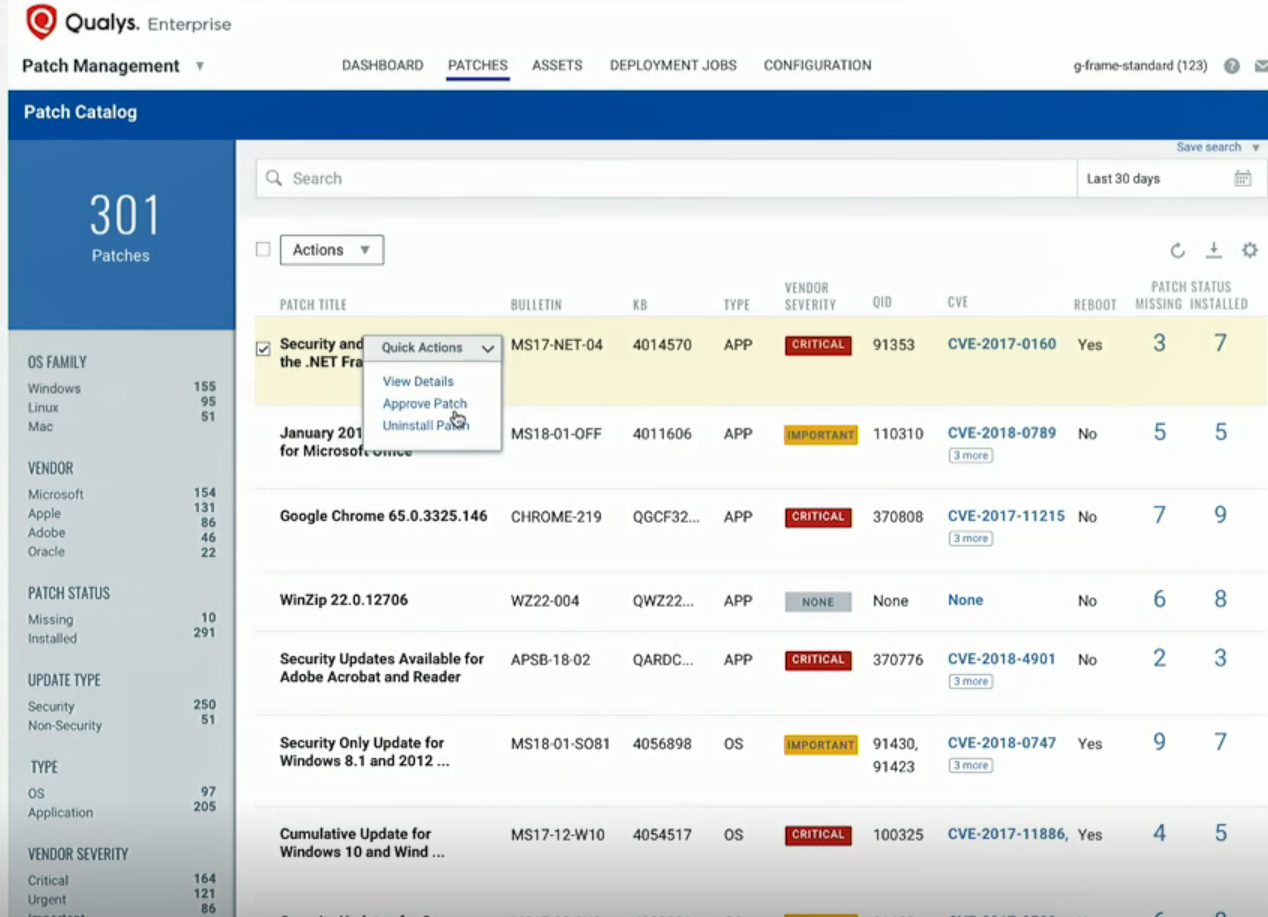The image size is (1268, 917).
Task: Toggle the select-all patches checkbox
Action: click(x=263, y=250)
